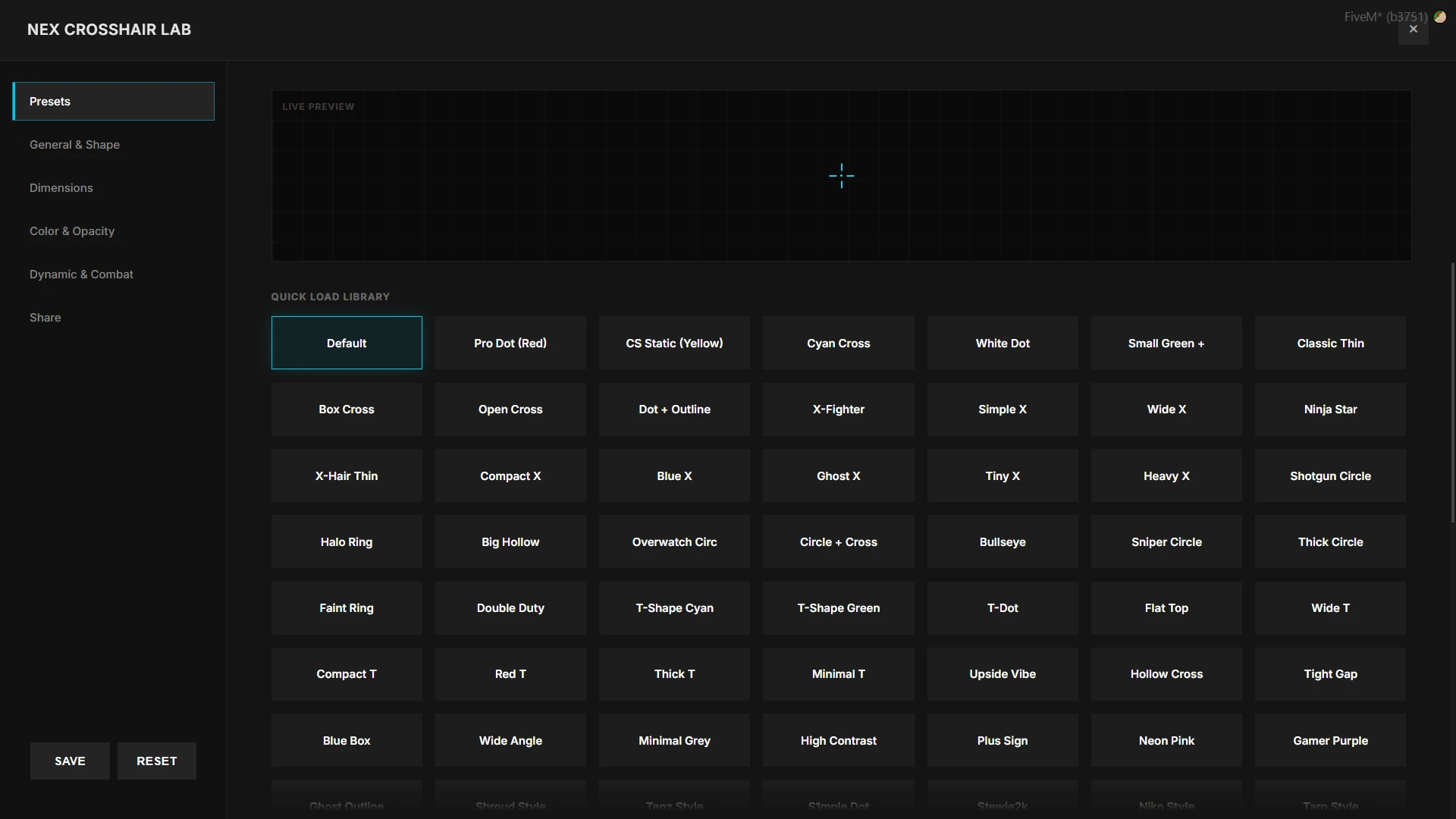Choose the Tight Gap preset

pyautogui.click(x=1330, y=674)
